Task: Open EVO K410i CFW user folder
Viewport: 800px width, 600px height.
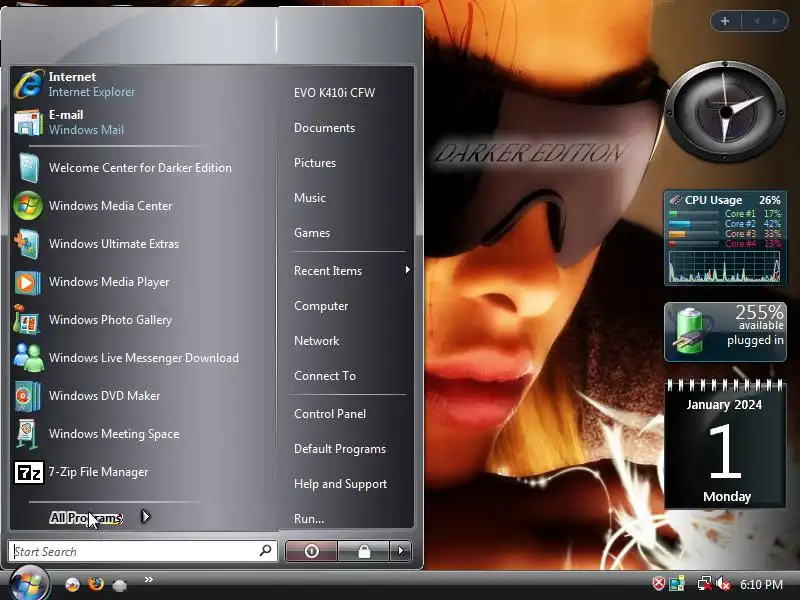Action: point(334,93)
